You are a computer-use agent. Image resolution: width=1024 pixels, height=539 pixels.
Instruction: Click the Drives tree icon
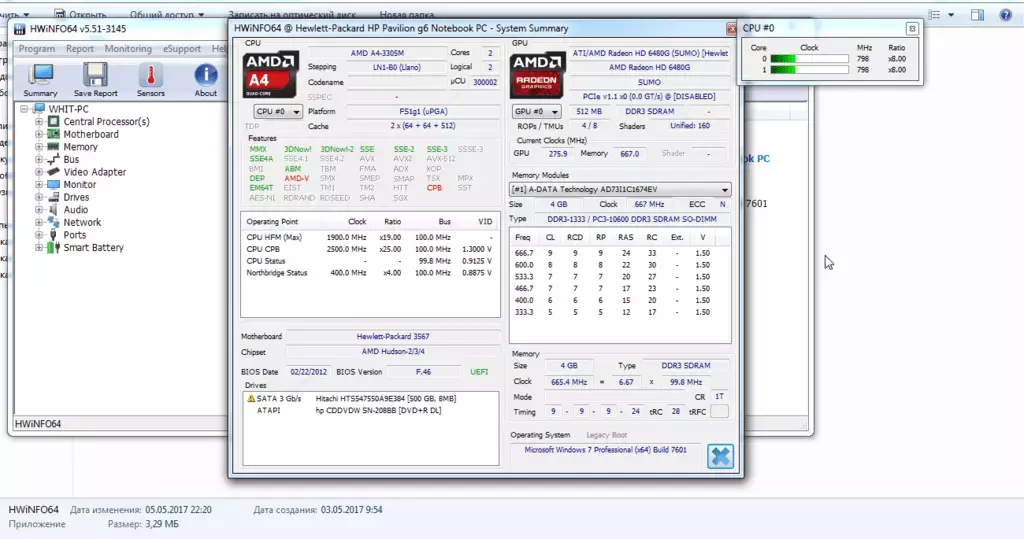click(x=54, y=197)
